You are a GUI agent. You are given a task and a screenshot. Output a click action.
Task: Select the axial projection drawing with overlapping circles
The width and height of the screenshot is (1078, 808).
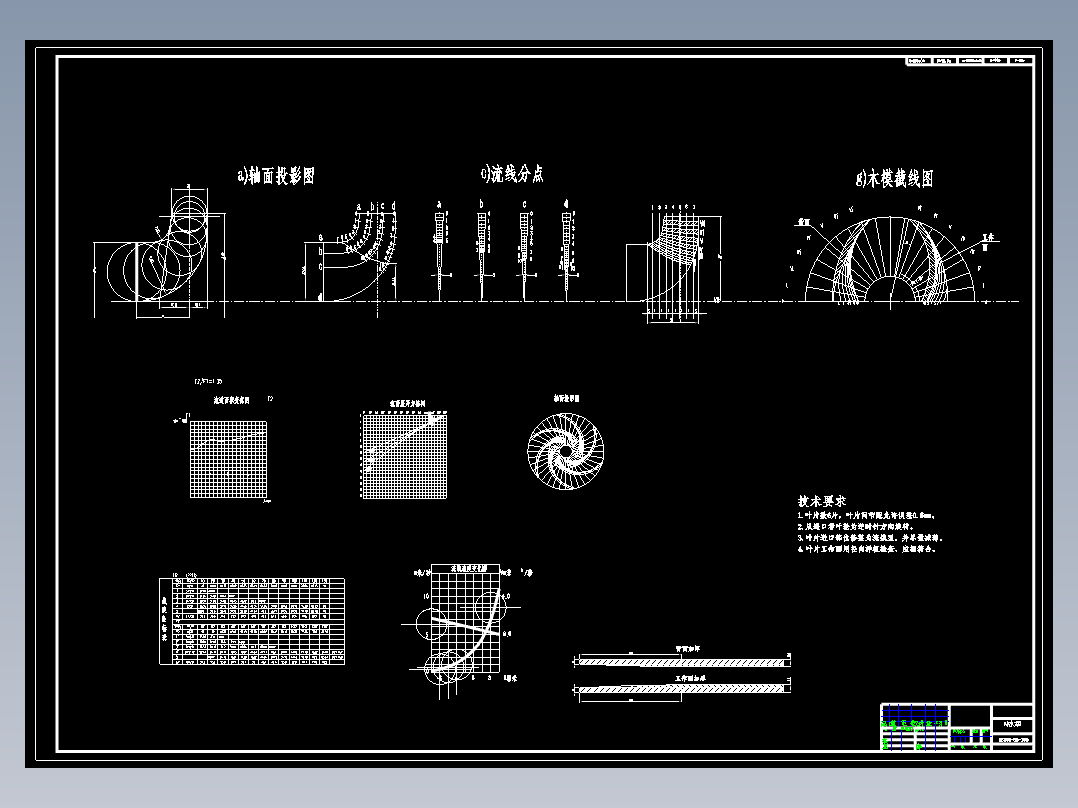(x=160, y=252)
